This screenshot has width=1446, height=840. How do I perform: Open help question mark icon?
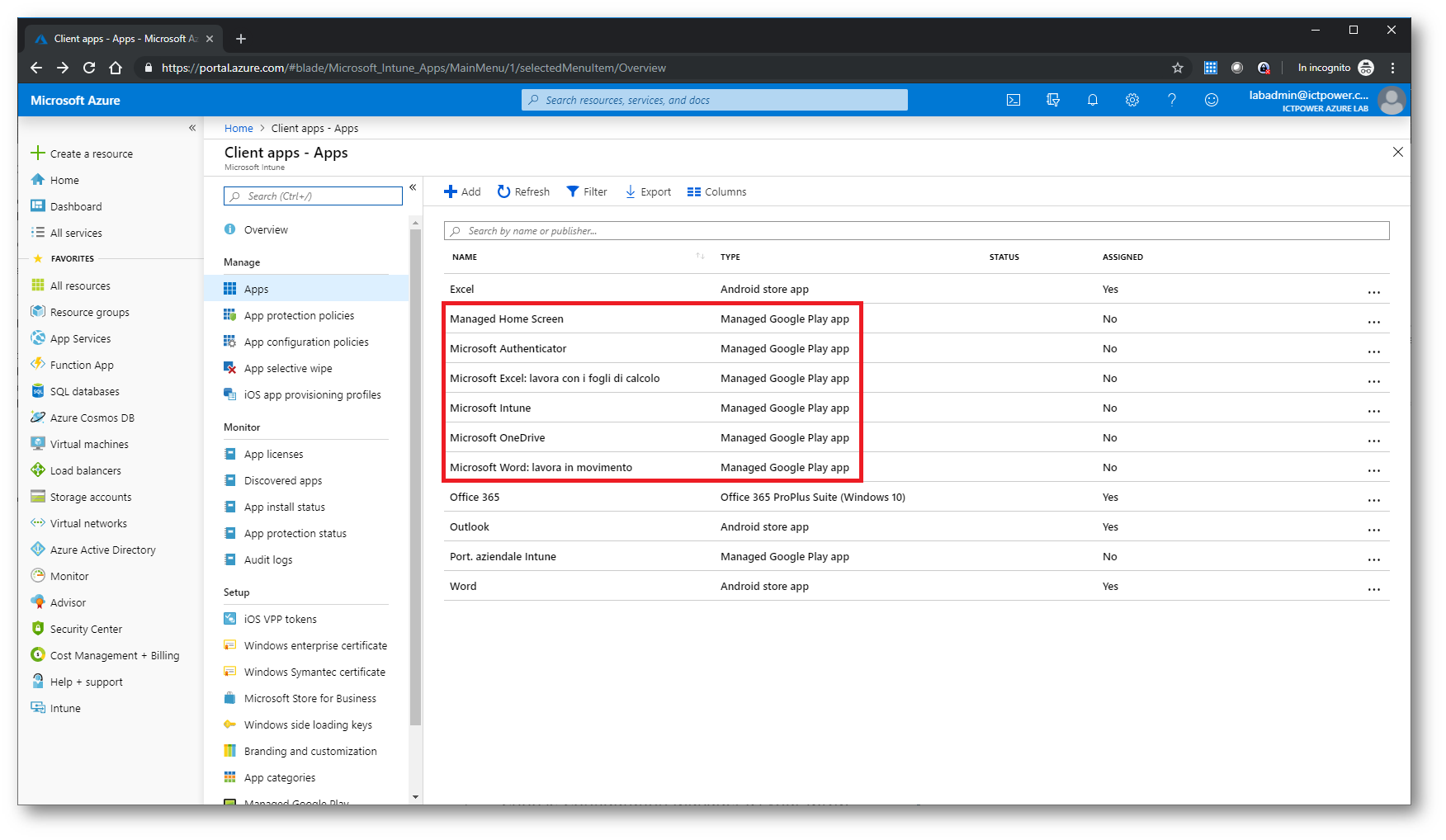(x=1172, y=100)
